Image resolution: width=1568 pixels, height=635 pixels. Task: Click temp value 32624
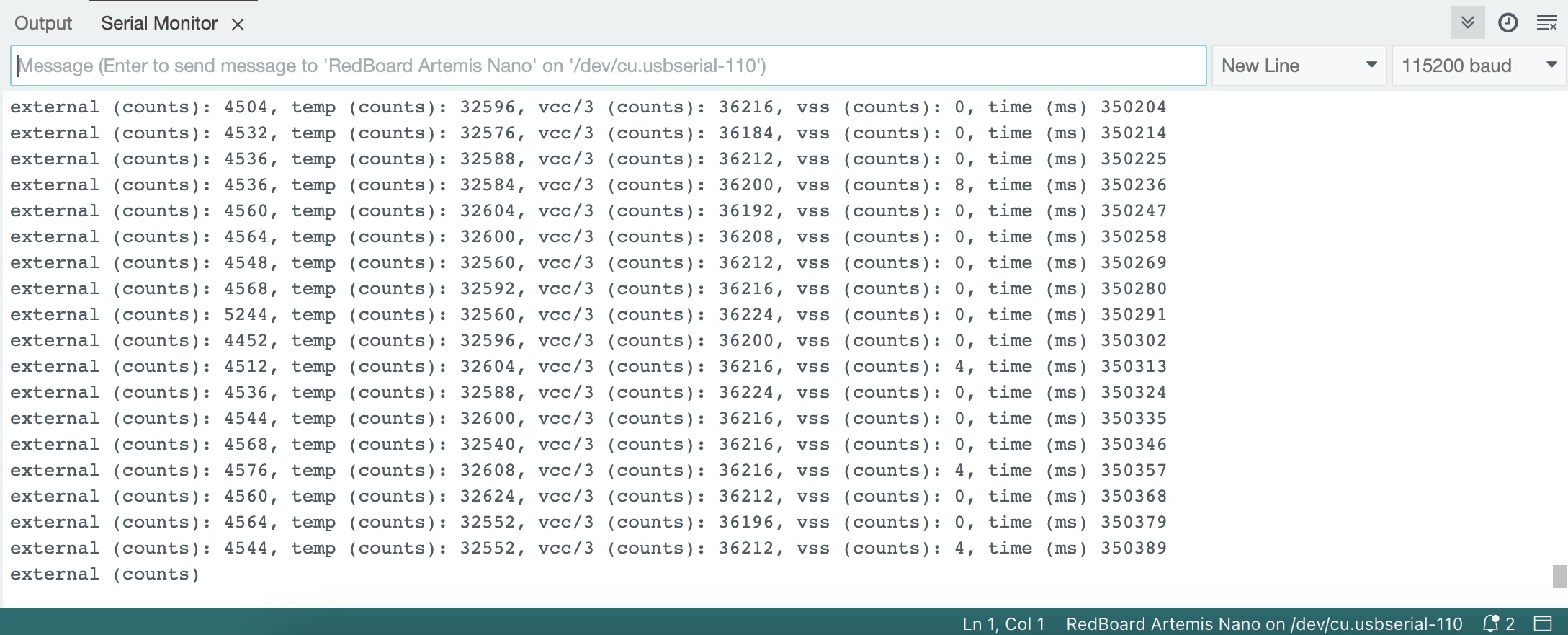point(488,497)
